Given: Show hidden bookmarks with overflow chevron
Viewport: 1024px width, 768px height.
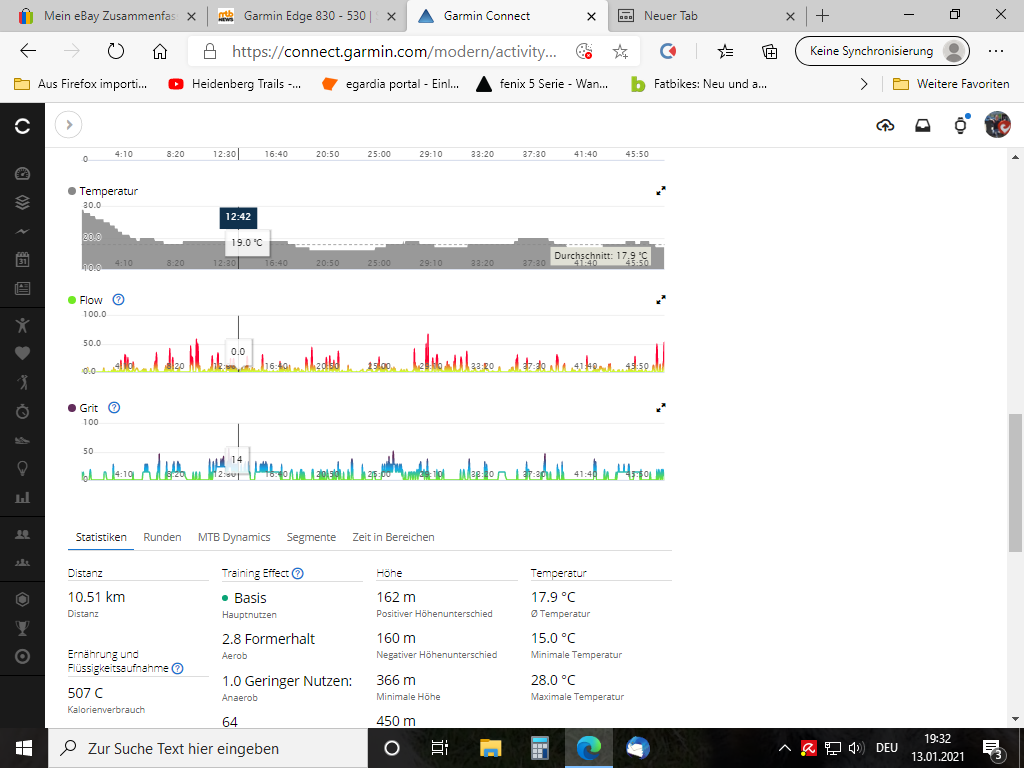Looking at the screenshot, I should pos(864,84).
